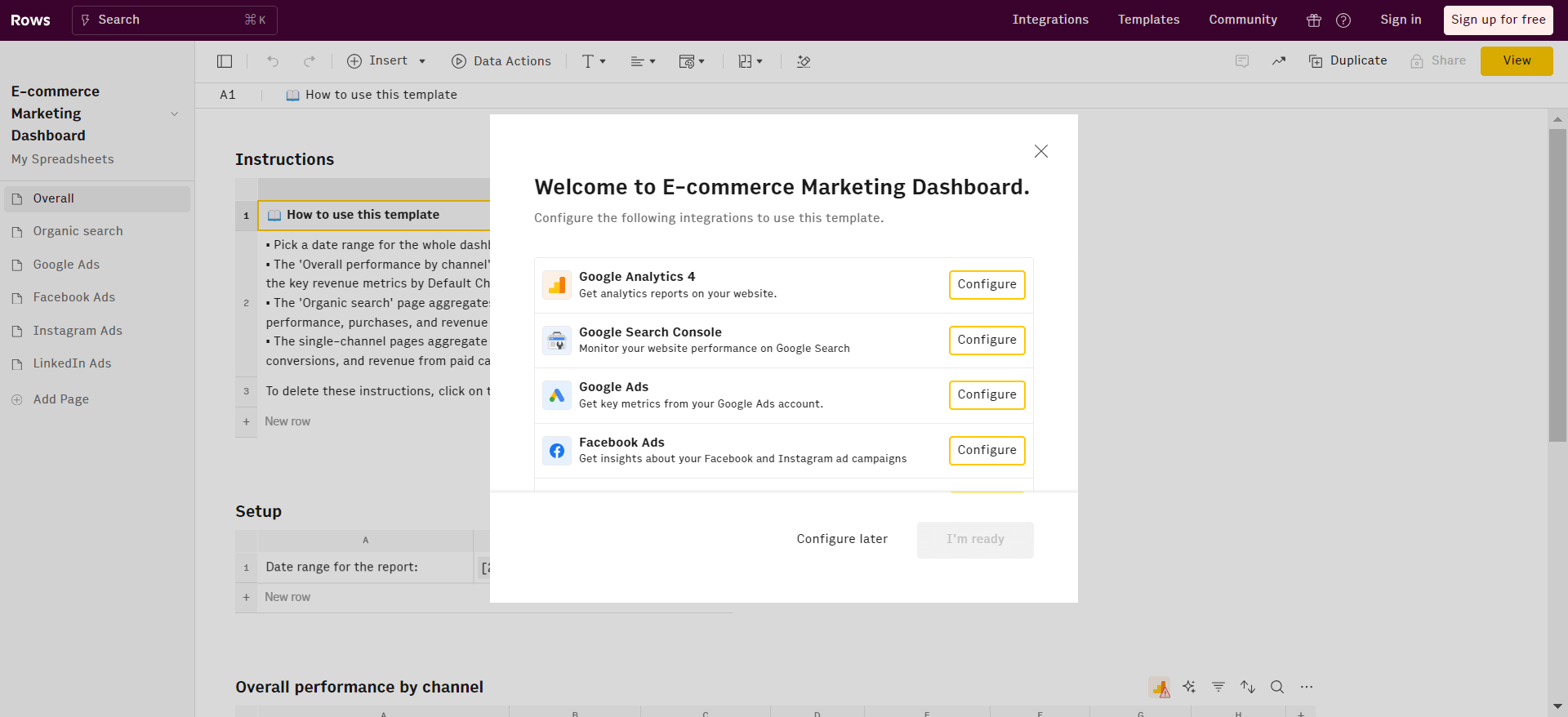
Task: Click Configure later
Action: (842, 540)
